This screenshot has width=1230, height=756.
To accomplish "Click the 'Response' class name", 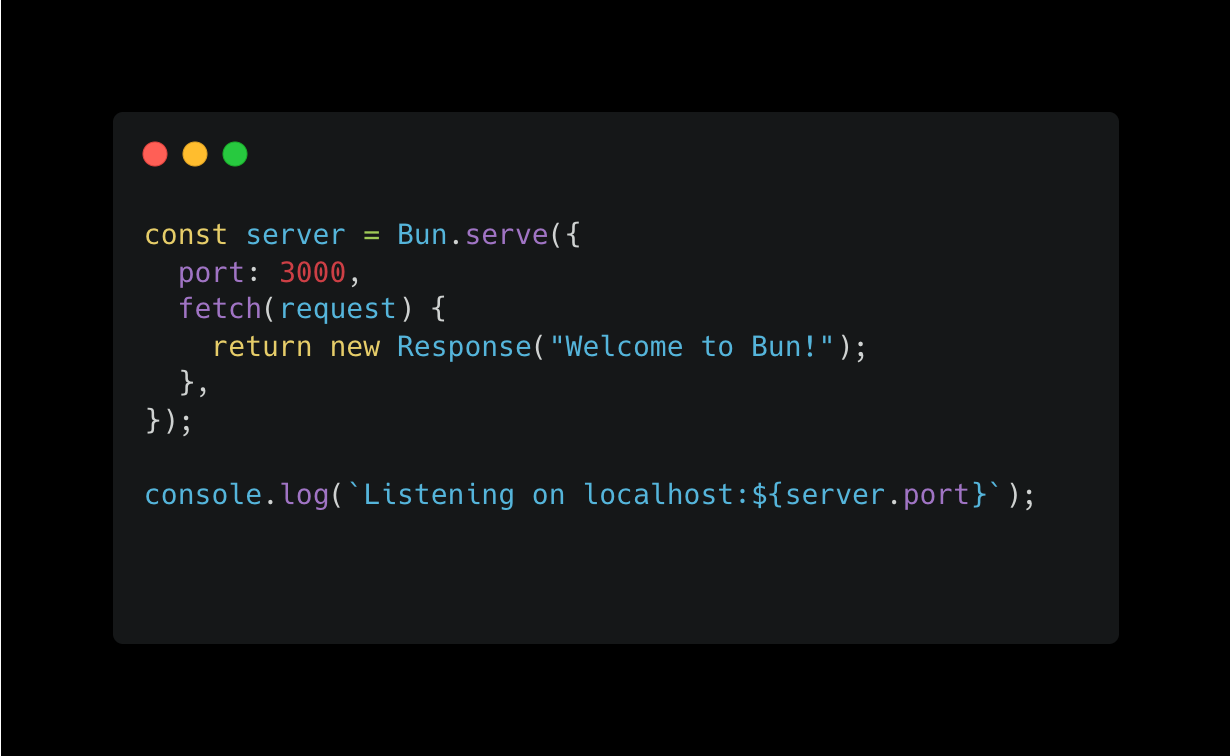I will [x=464, y=346].
